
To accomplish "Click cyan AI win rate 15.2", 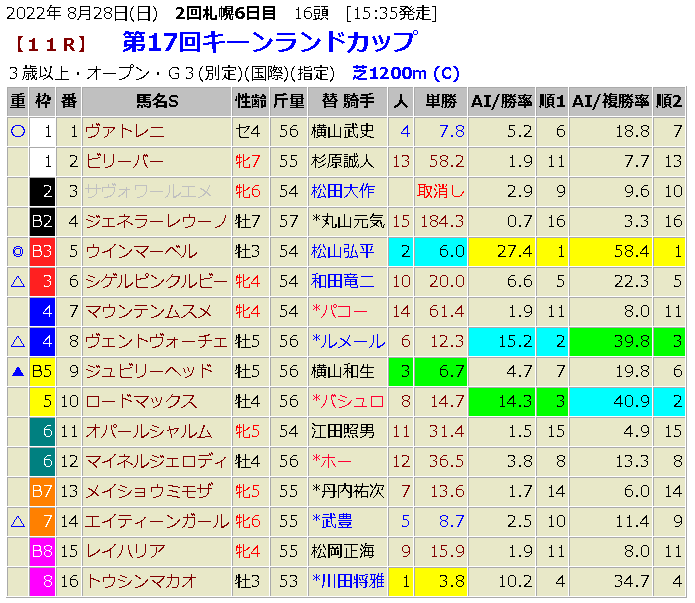I will pos(502,341).
